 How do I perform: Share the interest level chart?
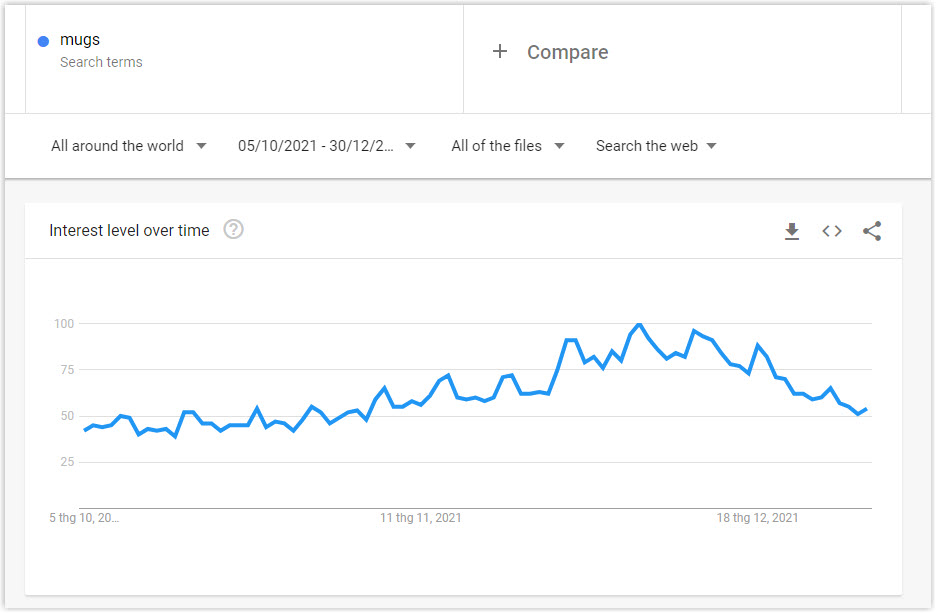point(872,231)
